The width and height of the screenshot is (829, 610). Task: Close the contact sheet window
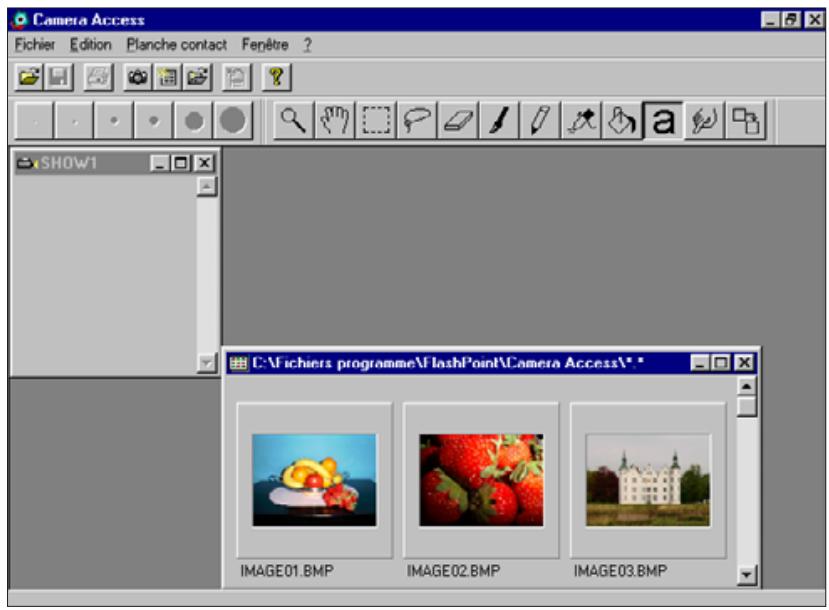click(744, 363)
